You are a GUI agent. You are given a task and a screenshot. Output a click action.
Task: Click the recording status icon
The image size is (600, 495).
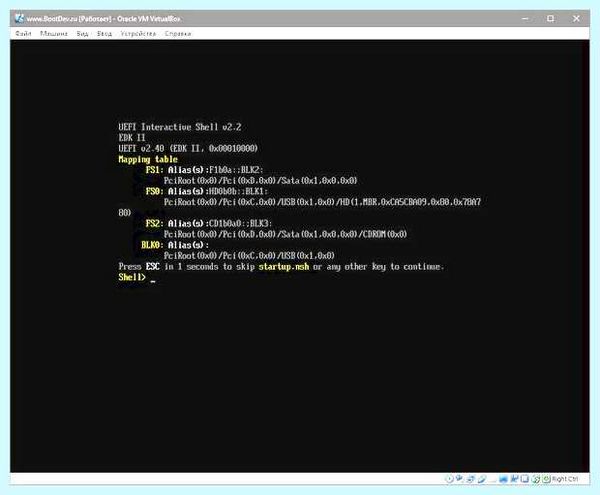(525, 479)
